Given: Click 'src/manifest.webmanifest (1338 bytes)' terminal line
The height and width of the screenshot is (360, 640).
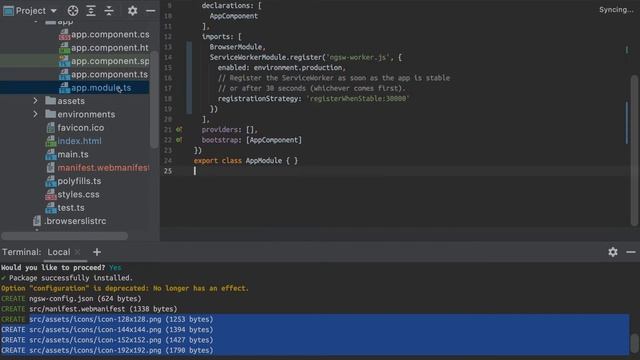Looking at the screenshot, I should (103, 309).
